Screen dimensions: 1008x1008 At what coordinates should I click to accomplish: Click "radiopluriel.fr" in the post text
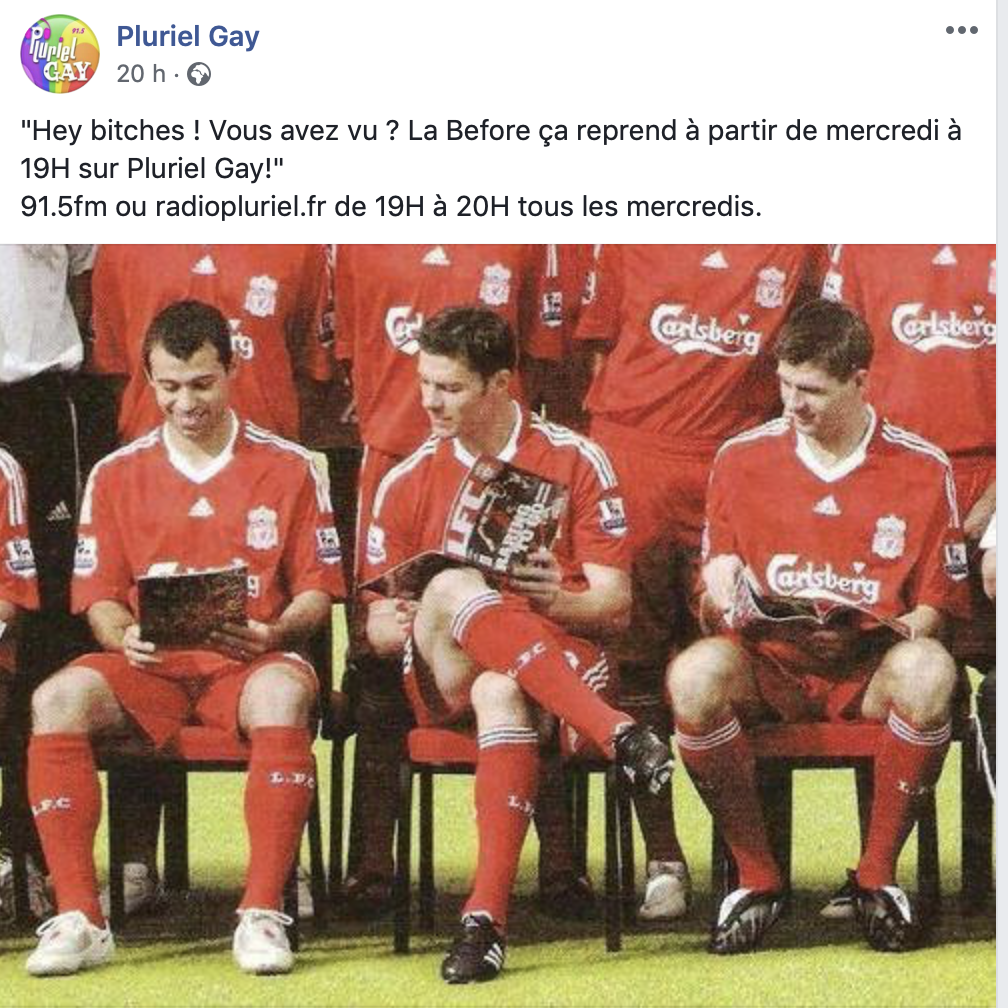coord(240,207)
